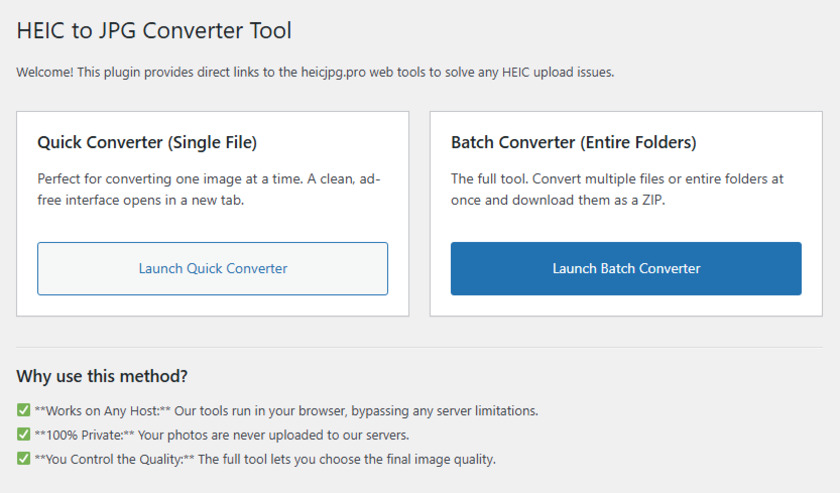Click the horizontal divider above Why use this method
The image size is (840, 493).
point(420,347)
